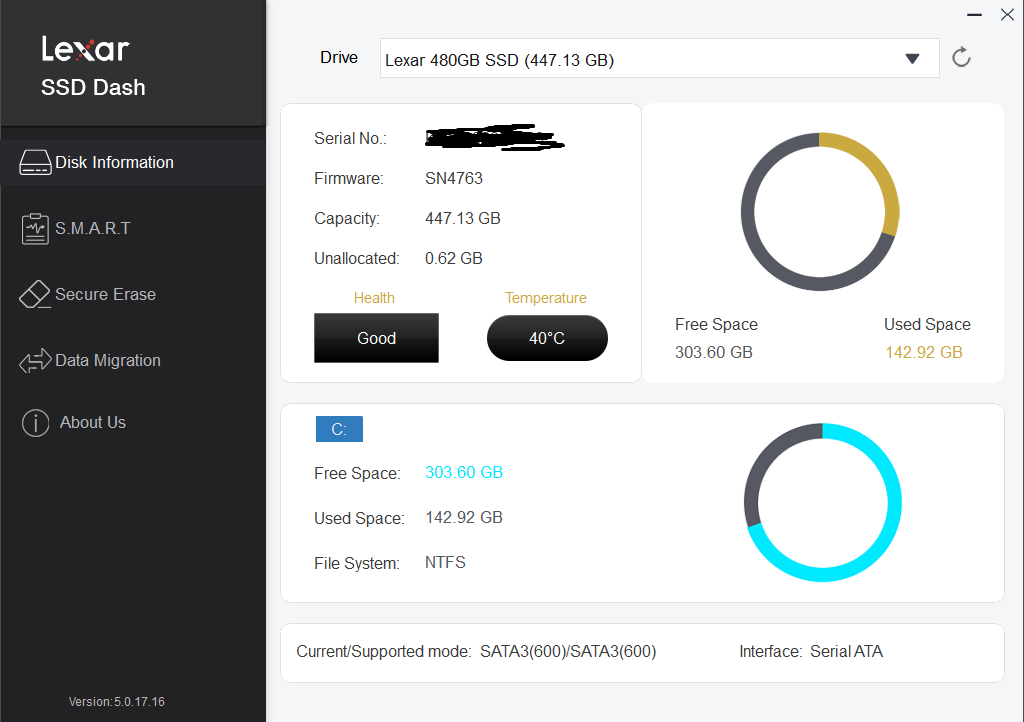
Task: Click the Serial ATA interface value
Action: pos(846,651)
